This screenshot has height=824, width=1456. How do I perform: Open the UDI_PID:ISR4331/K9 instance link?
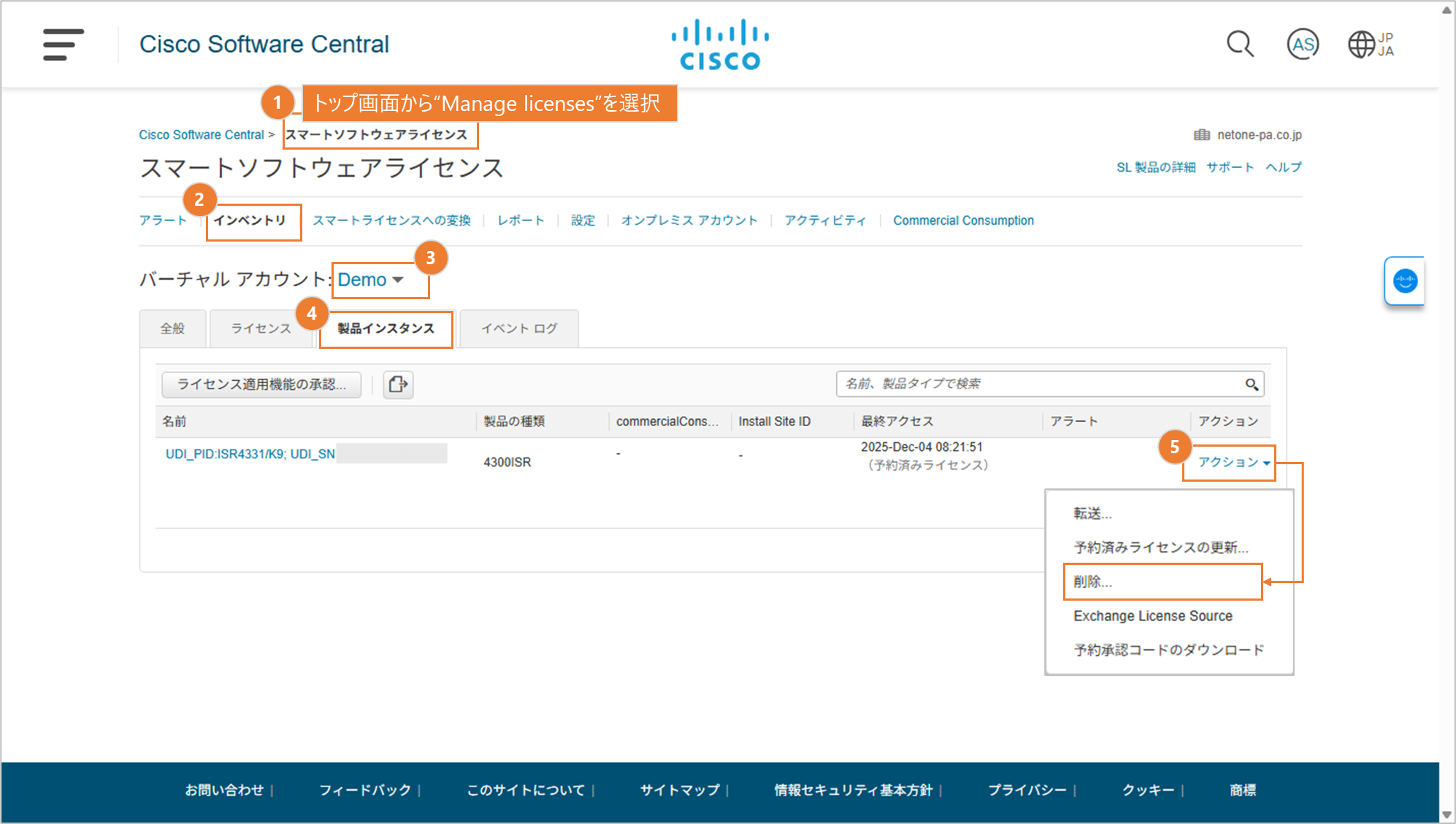[x=250, y=454]
